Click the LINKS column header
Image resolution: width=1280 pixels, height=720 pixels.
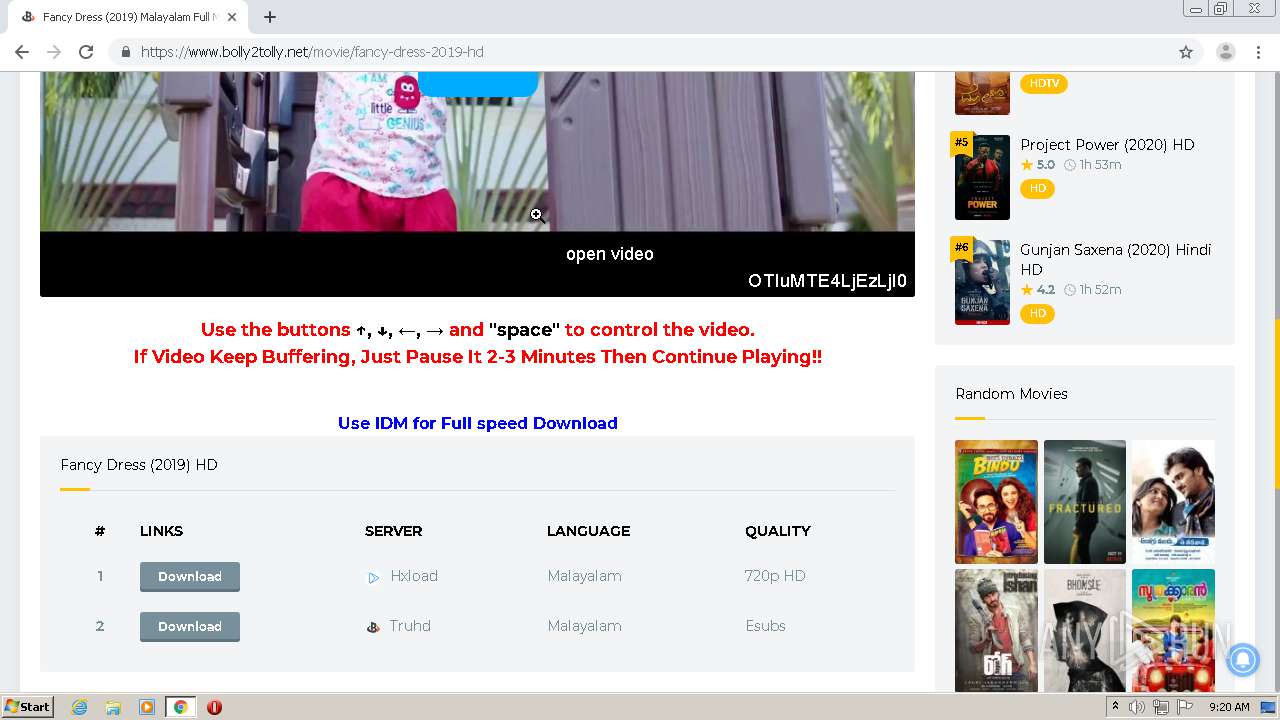tap(161, 531)
